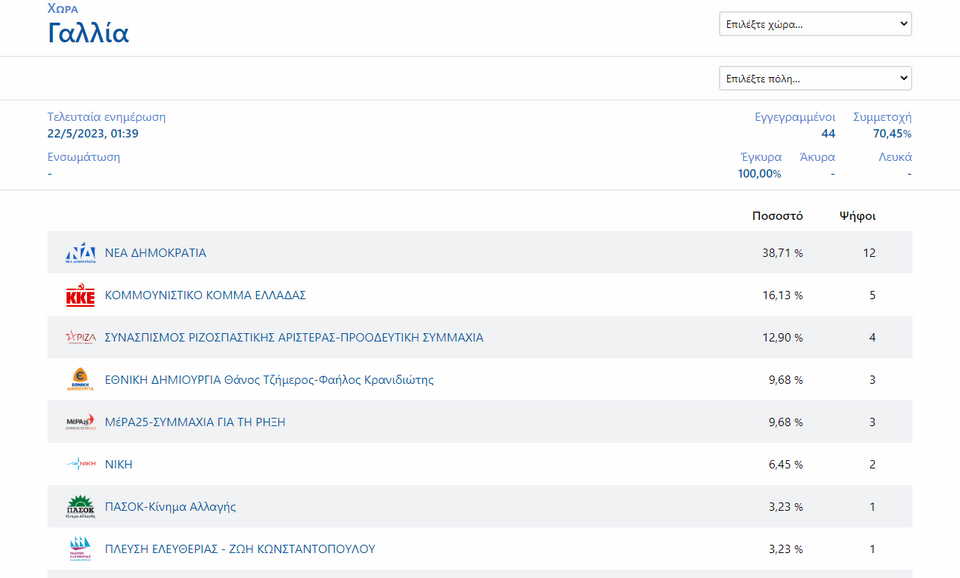Click the 9,68 % value for ΕΘΝΙΚΗ ΔΗΜΙΟΥΡΓΙΑ
Viewport: 960px width, 578px height.
786,380
